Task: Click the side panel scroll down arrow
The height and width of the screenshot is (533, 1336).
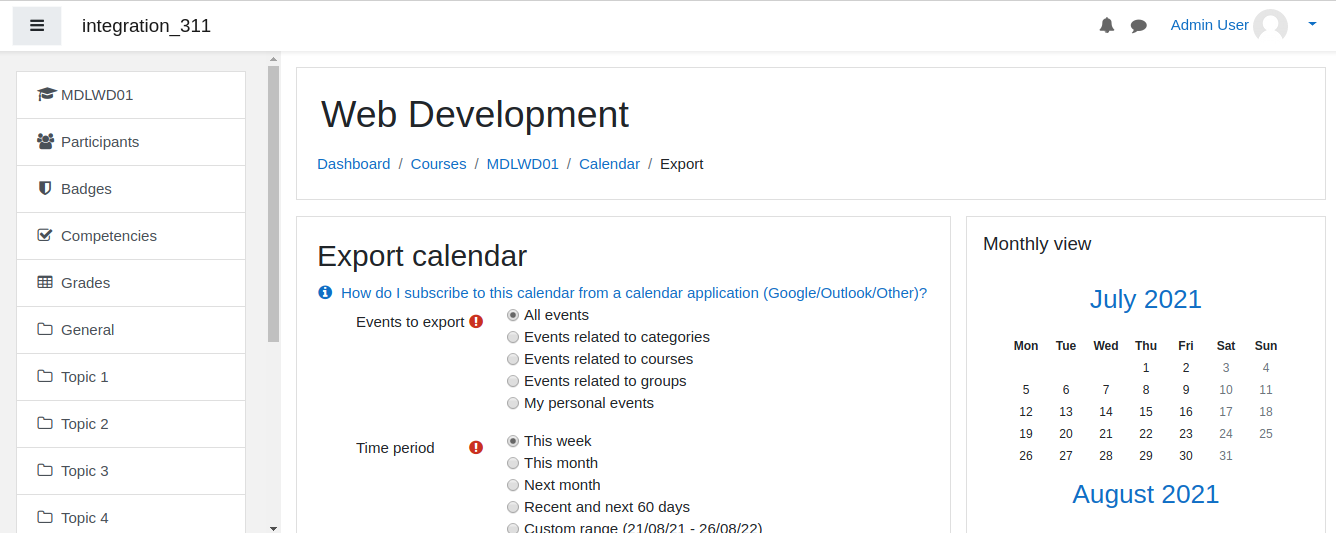Action: 274,527
